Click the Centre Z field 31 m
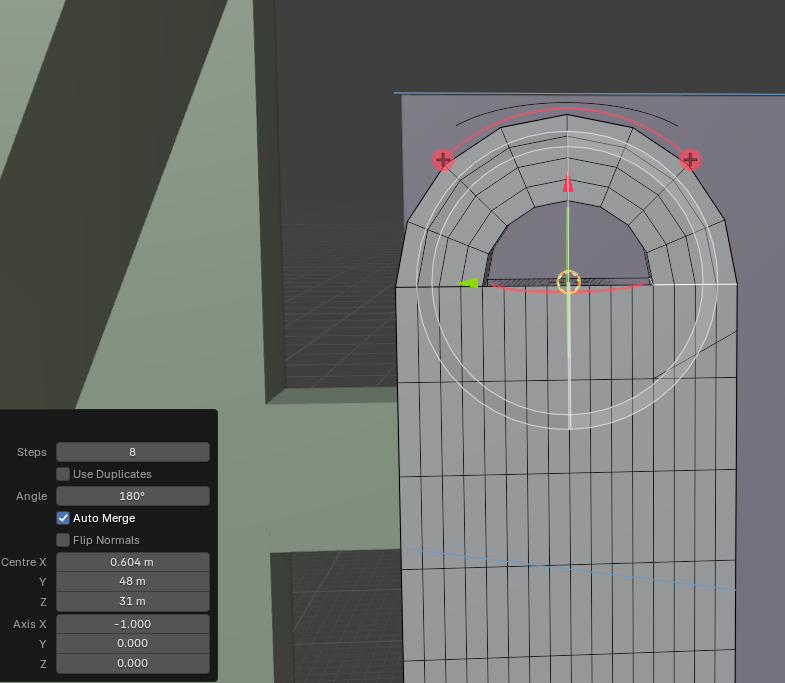The image size is (785, 683). 133,601
